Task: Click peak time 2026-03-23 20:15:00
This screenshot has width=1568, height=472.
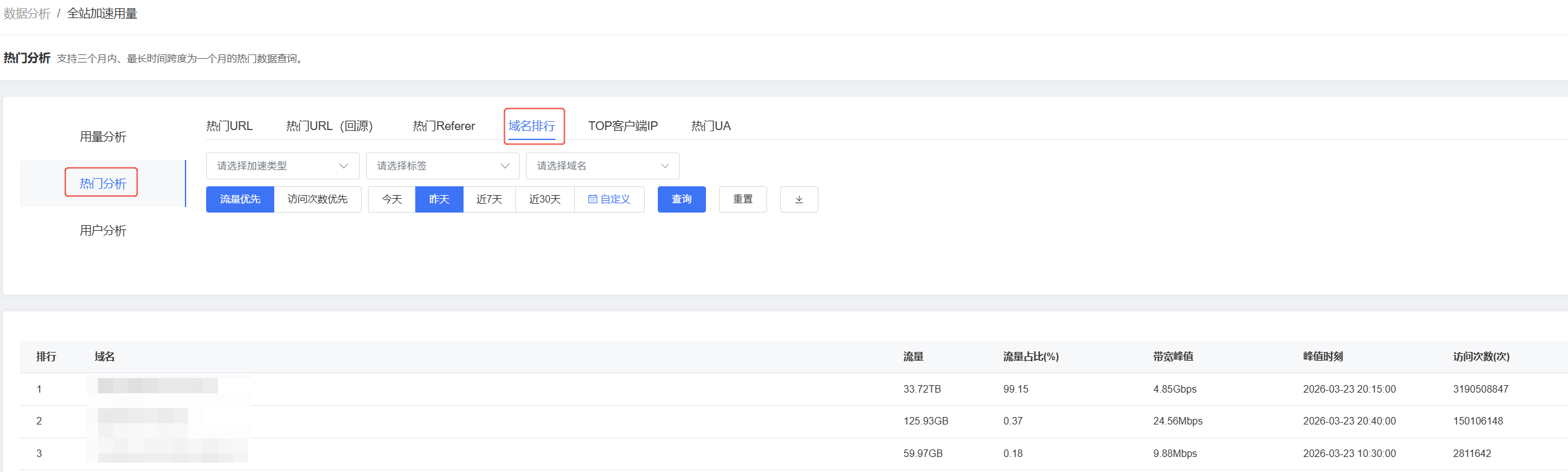Action: coord(1349,389)
